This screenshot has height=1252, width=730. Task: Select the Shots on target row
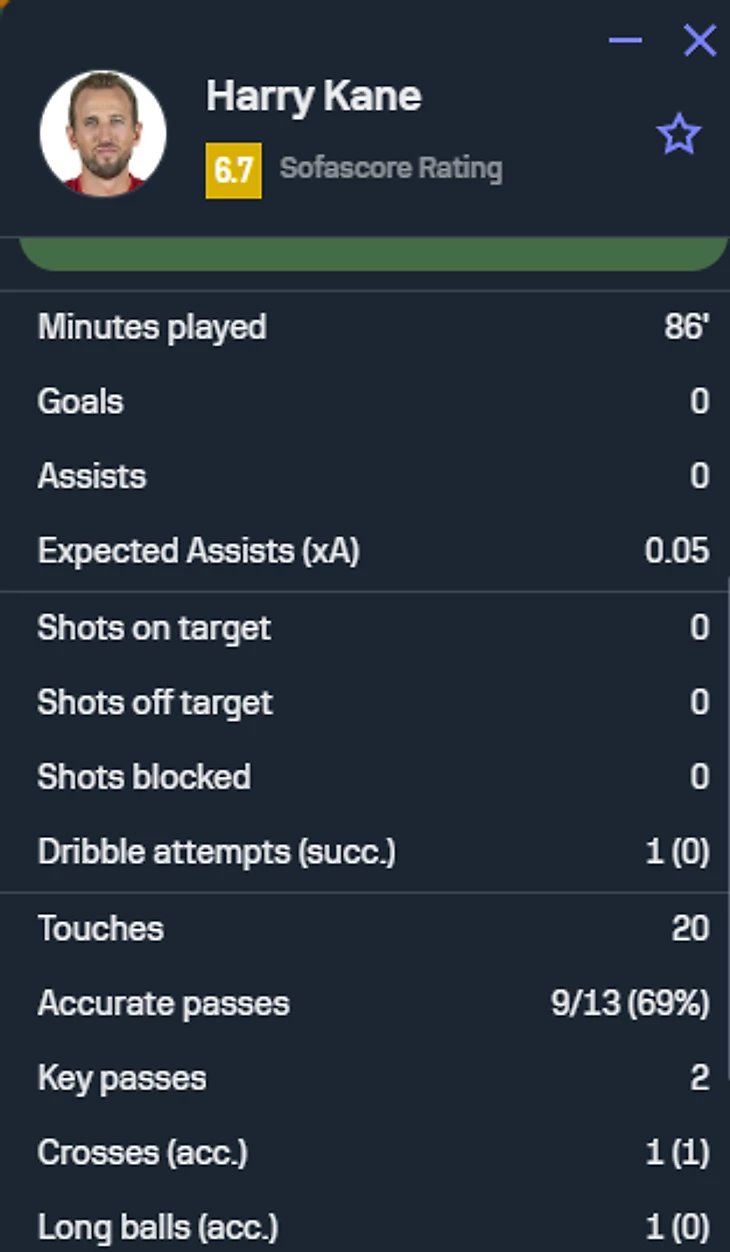click(x=365, y=628)
